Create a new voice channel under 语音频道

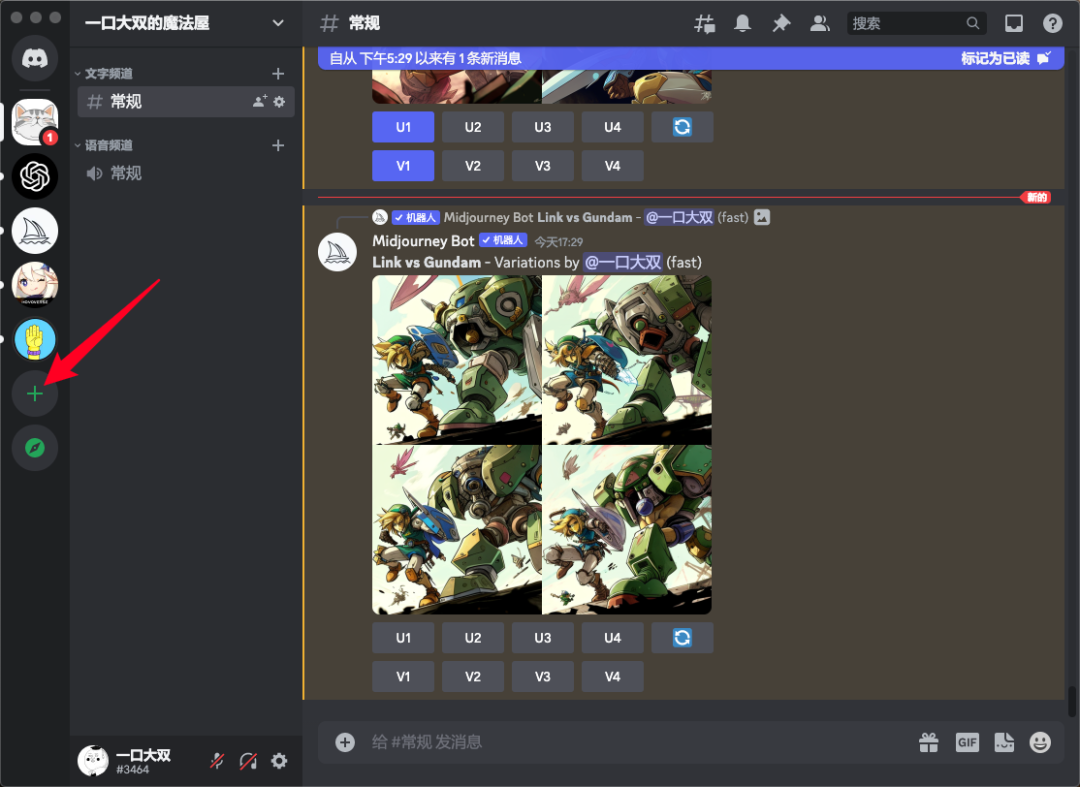278,145
